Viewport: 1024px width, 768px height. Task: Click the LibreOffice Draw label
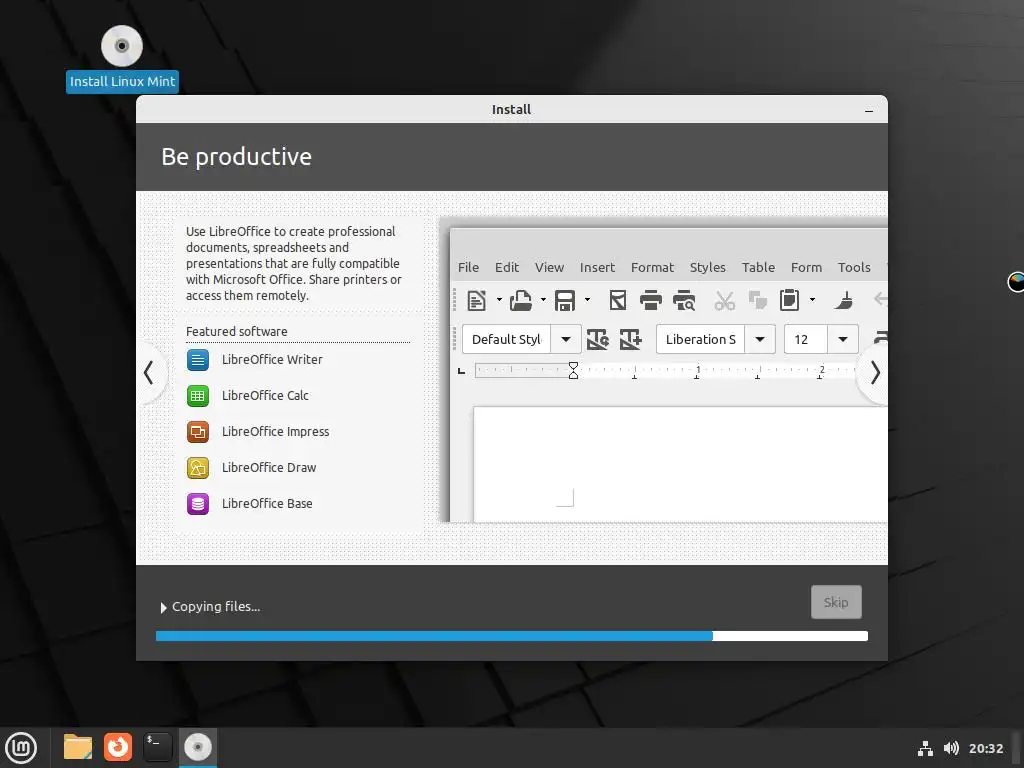[x=269, y=468]
